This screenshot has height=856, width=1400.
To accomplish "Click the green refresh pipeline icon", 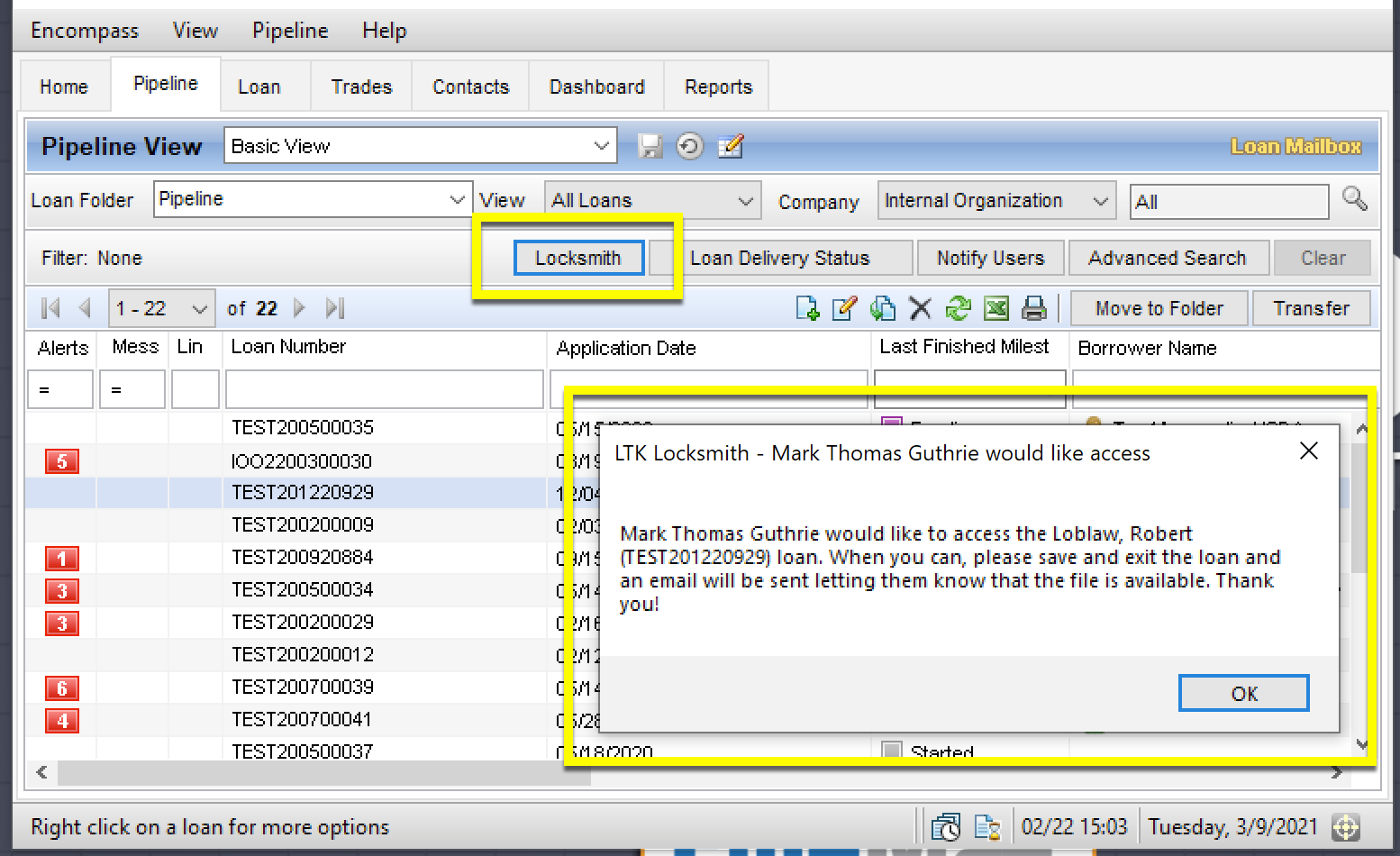I will [x=958, y=309].
